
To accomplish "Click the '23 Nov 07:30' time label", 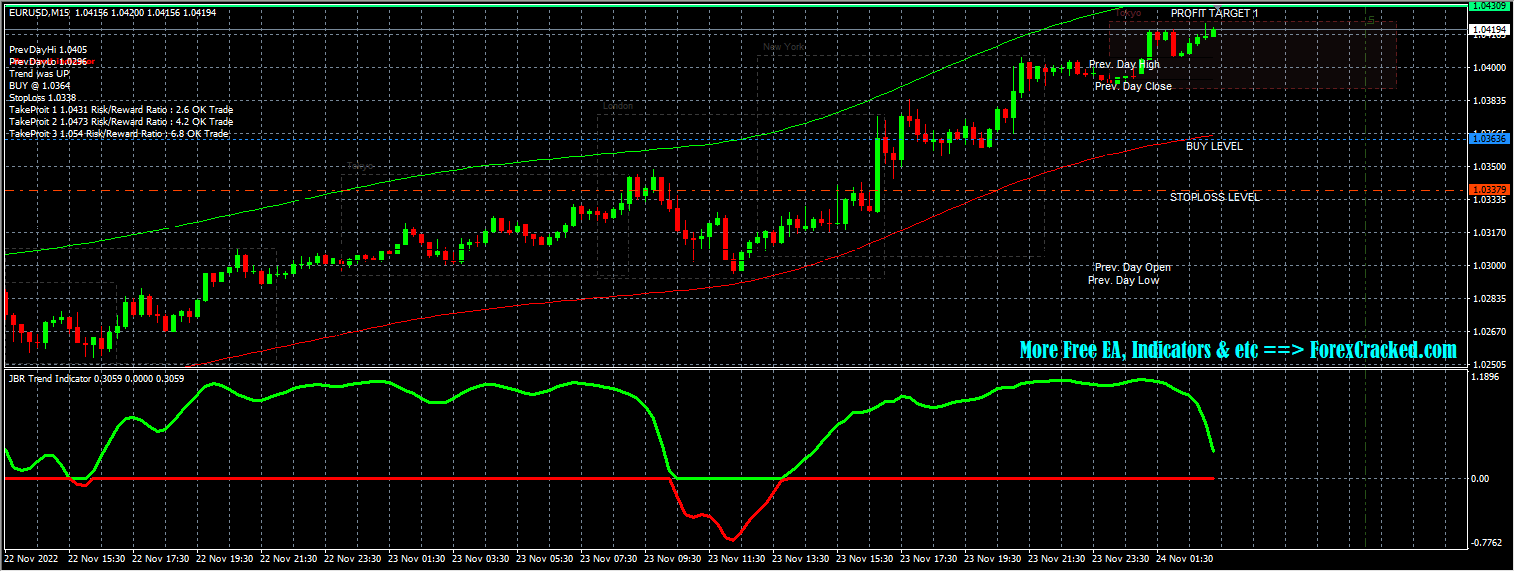I will 609,559.
